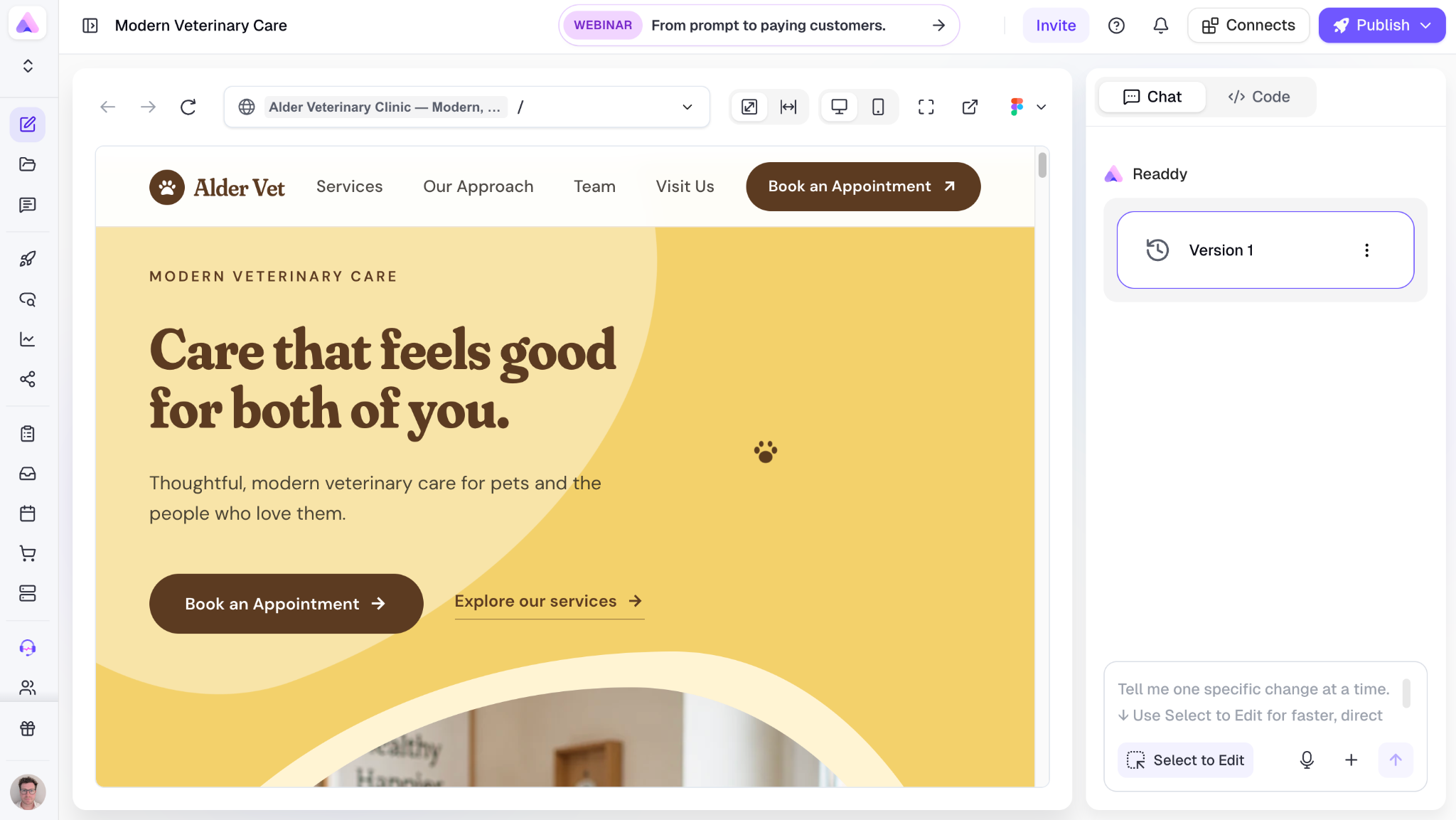1456x820 pixels.
Task: Open Visit Us in the preview nav
Action: (685, 186)
